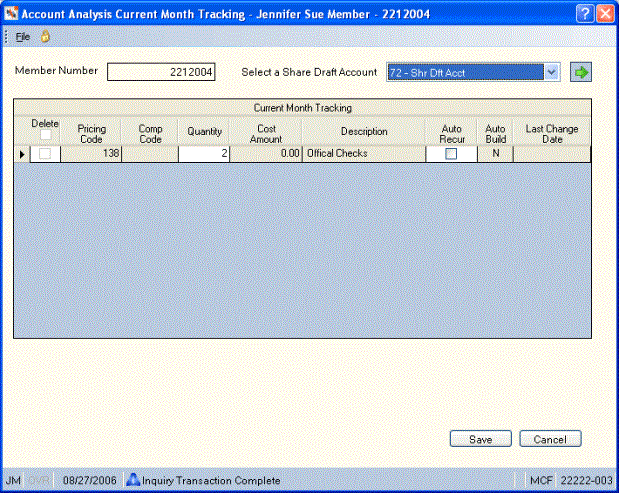Click the OVR indicator in status bar
Image resolution: width=619 pixels, height=493 pixels.
39,480
